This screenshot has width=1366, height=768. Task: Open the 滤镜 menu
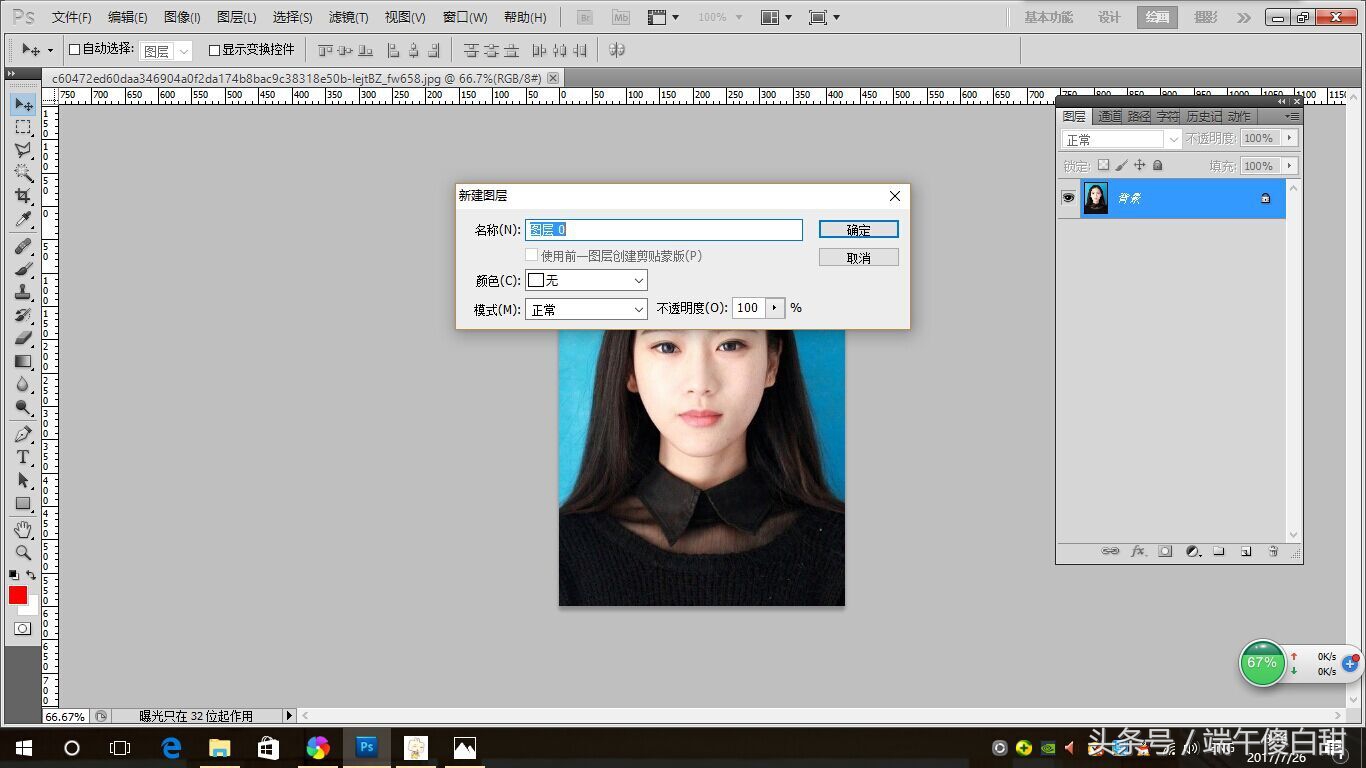pyautogui.click(x=348, y=17)
